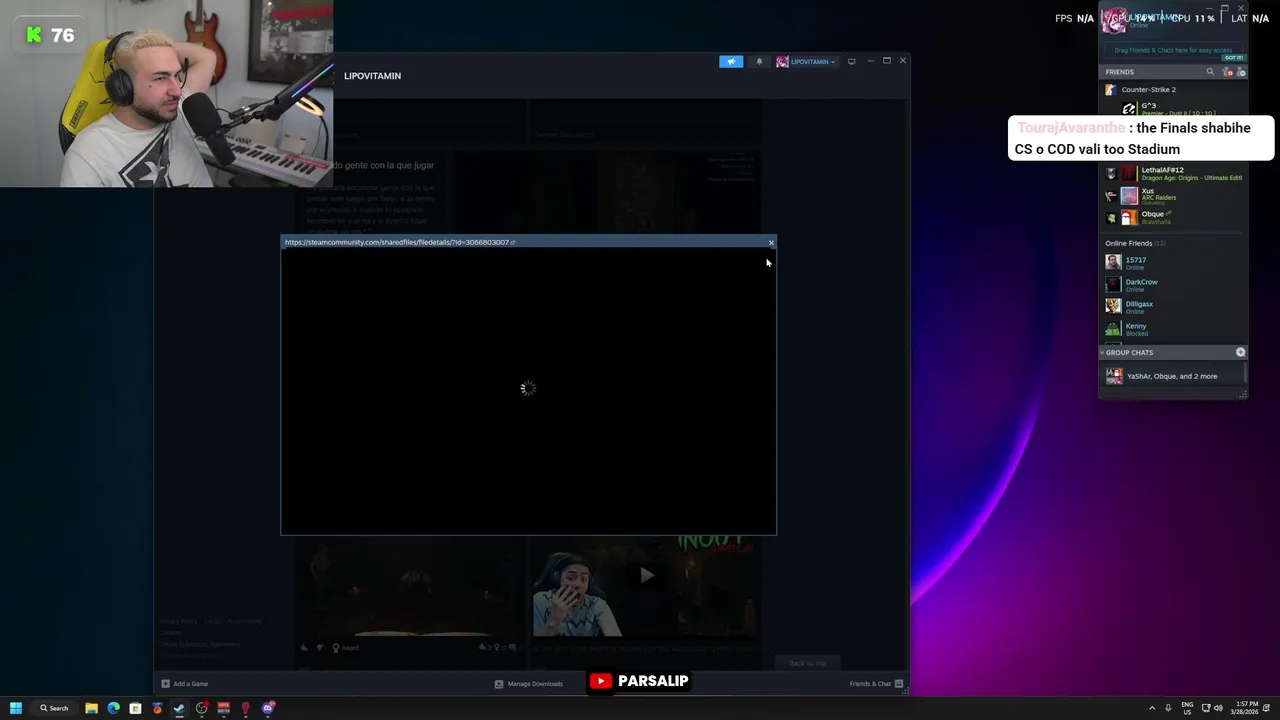The height and width of the screenshot is (720, 1280).
Task: Click the taskbar Search box
Action: coord(54,708)
